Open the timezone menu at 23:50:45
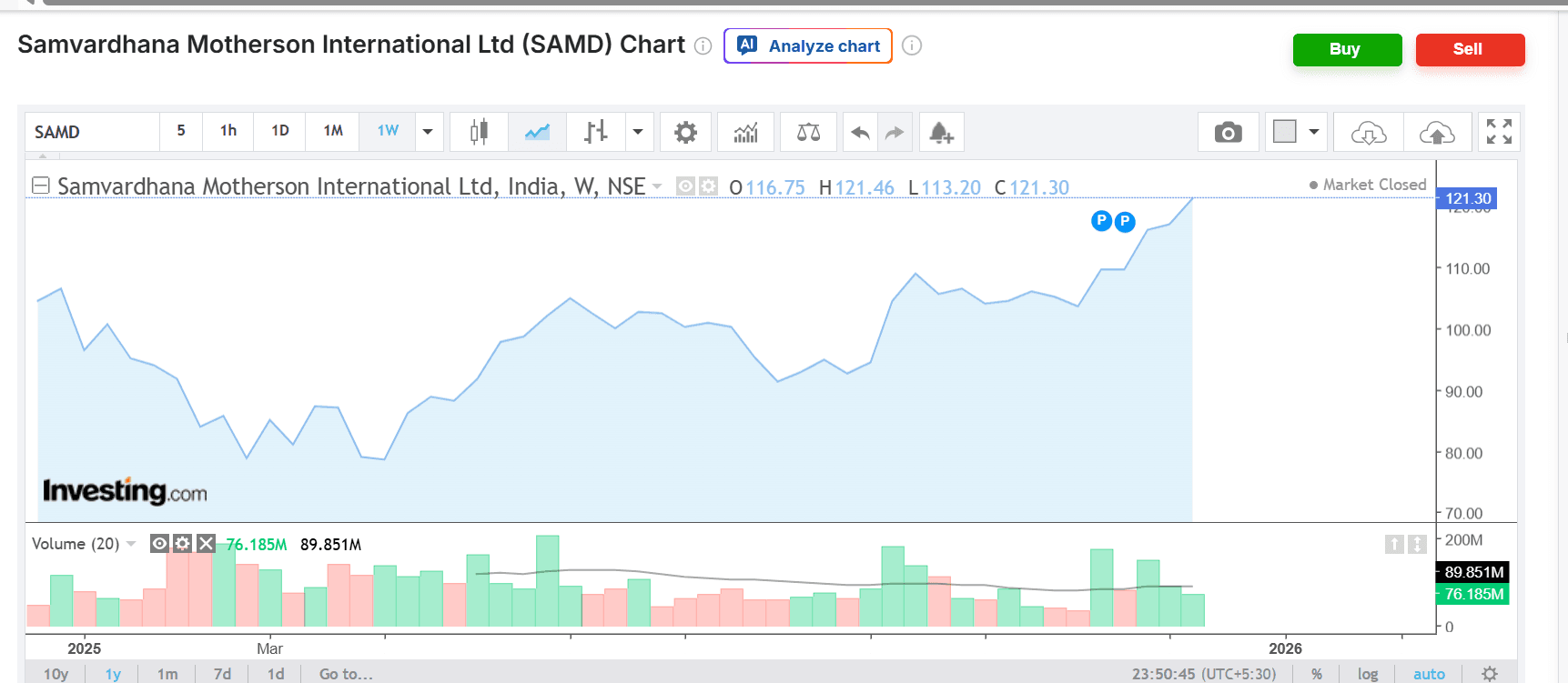This screenshot has width=1568, height=683. (x=1204, y=674)
